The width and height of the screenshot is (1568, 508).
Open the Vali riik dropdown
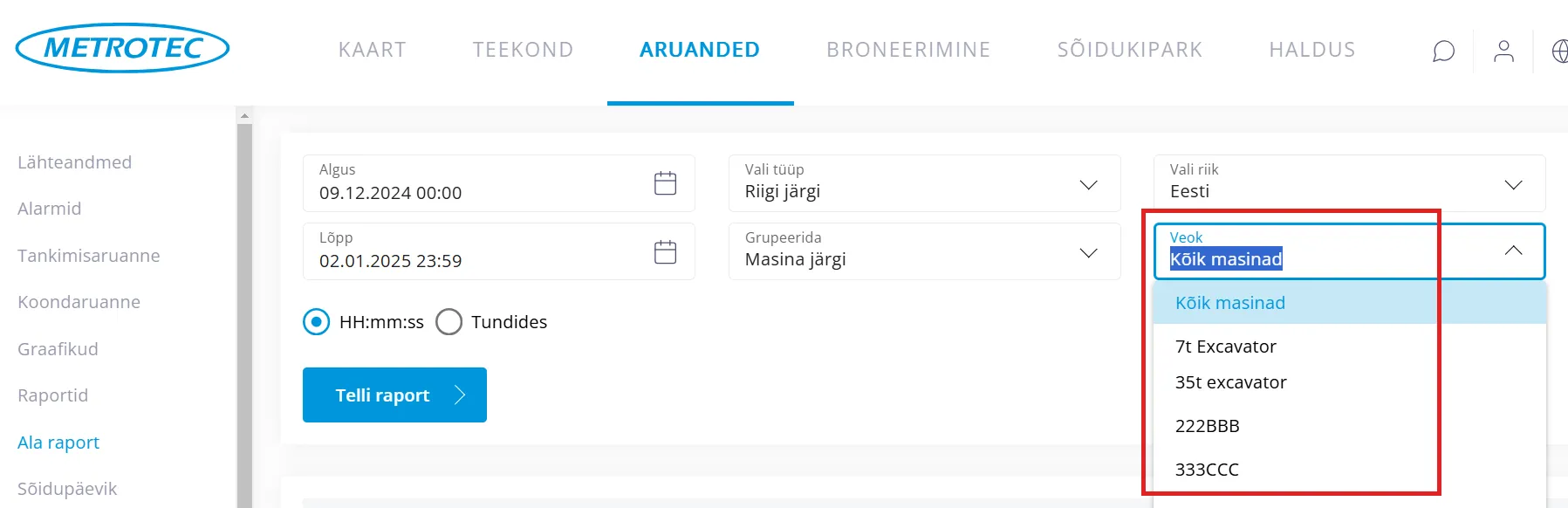coord(1513,185)
